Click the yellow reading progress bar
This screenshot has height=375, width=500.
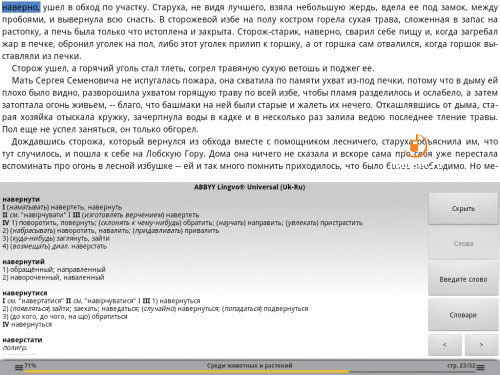coord(187,371)
